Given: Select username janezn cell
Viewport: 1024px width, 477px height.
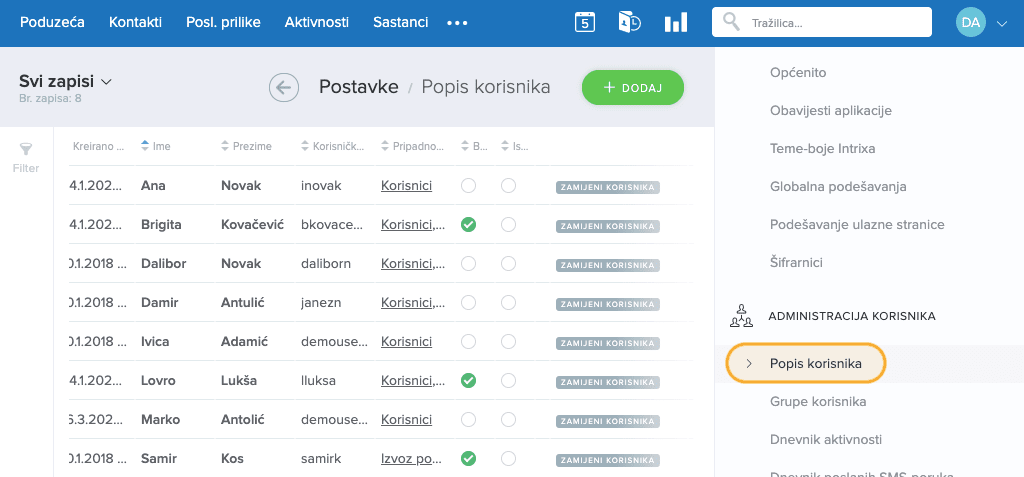Looking at the screenshot, I should 321,303.
